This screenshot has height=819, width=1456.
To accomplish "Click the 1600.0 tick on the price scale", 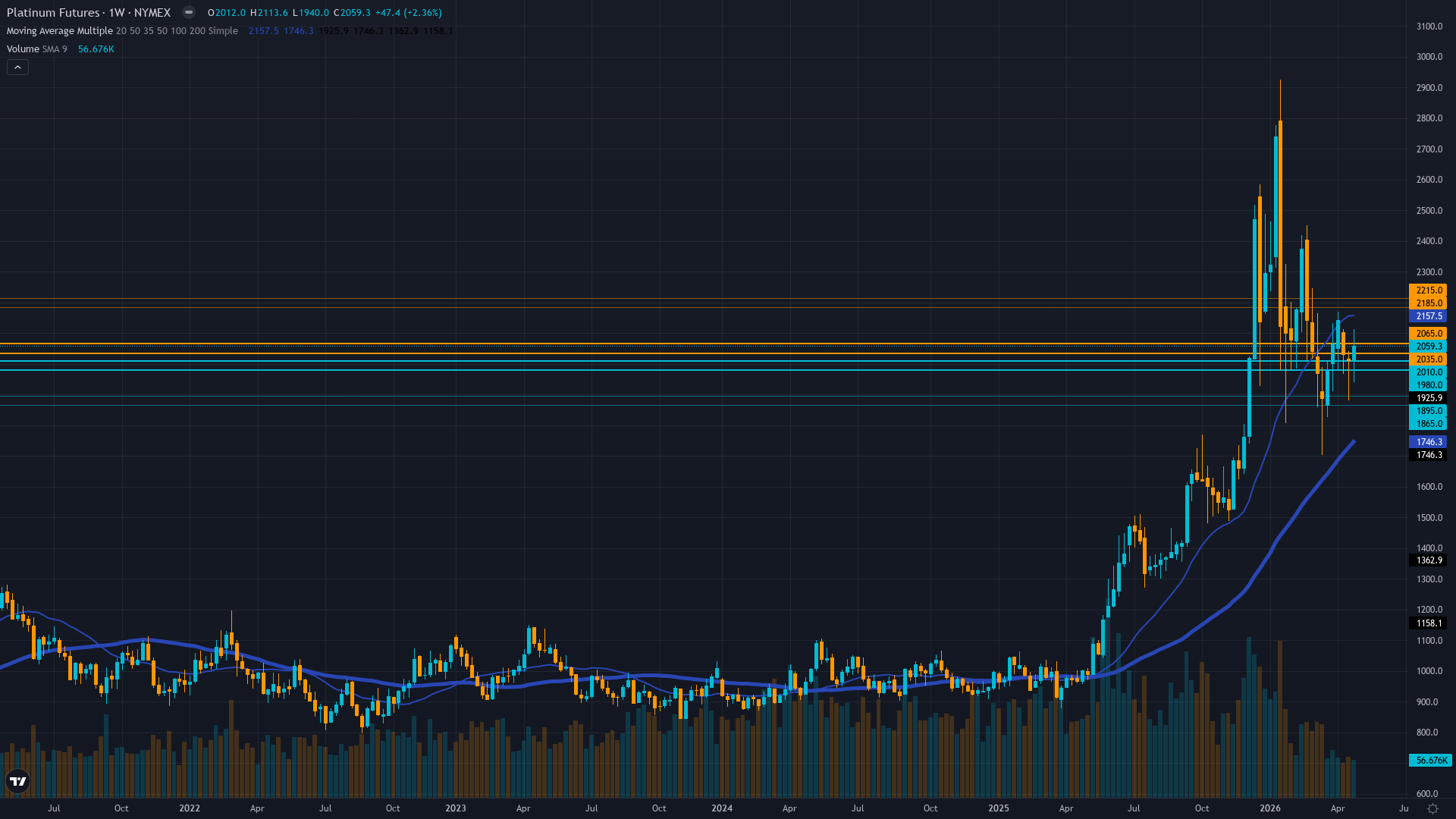I will (x=1429, y=487).
